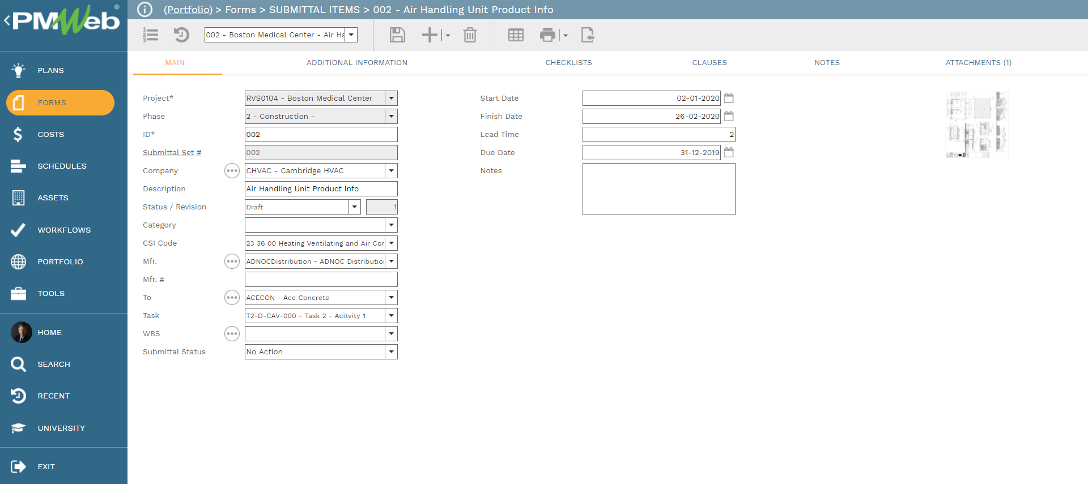
Task: Delete record using the trash icon
Action: coord(470,35)
